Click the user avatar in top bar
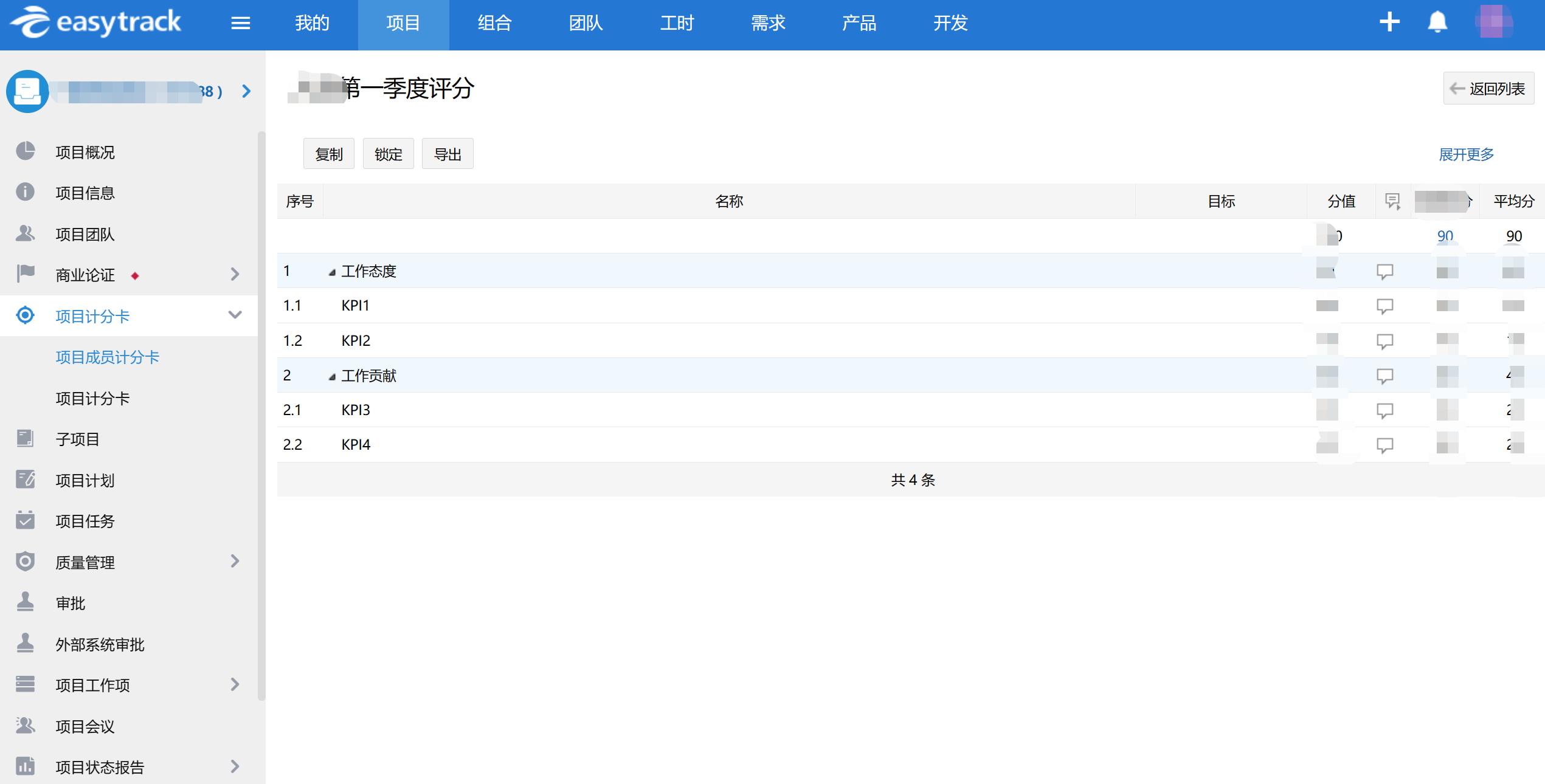This screenshot has height=784, width=1545. click(1495, 22)
